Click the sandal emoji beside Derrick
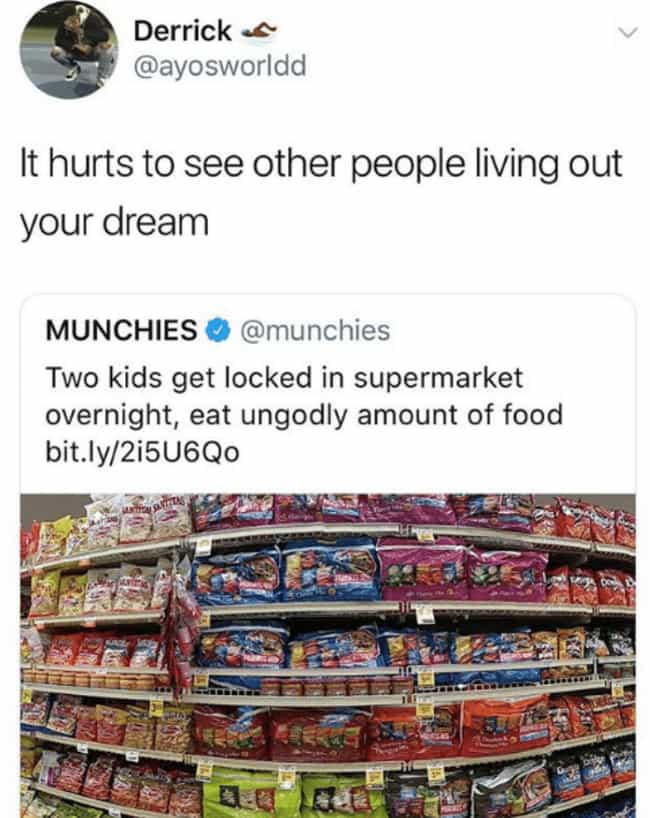Viewport: 650px width, 818px height. point(258,31)
